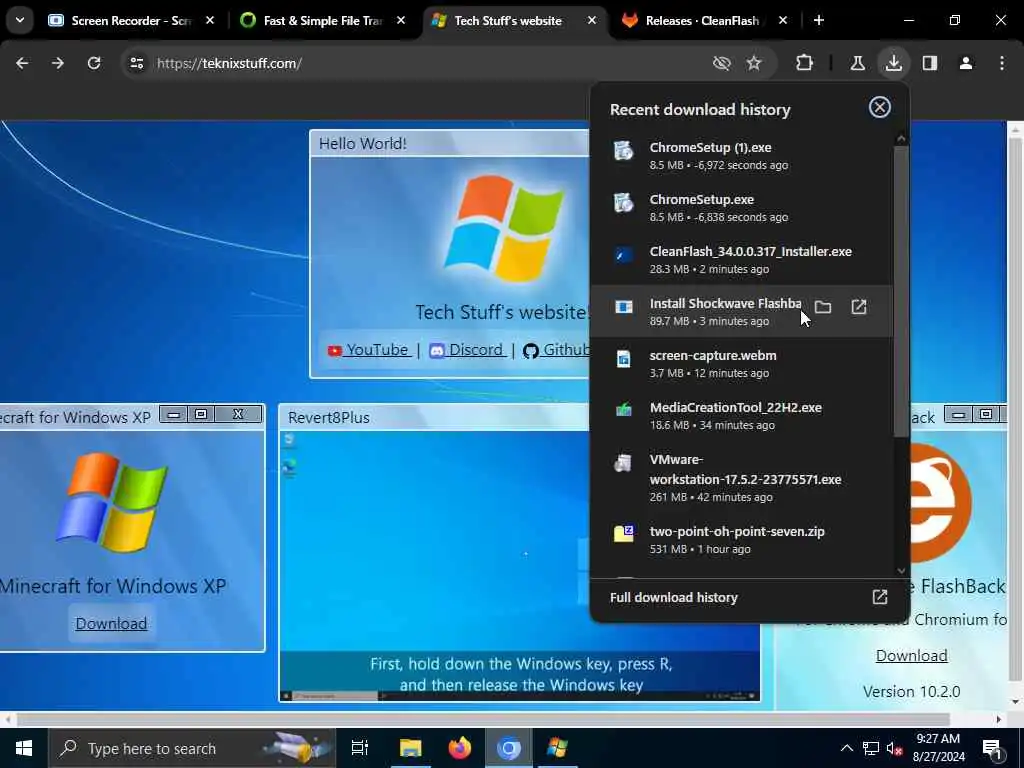Viewport: 1024px width, 768px height.
Task: Switch to Releases CleanFlash tab
Action: [702, 20]
